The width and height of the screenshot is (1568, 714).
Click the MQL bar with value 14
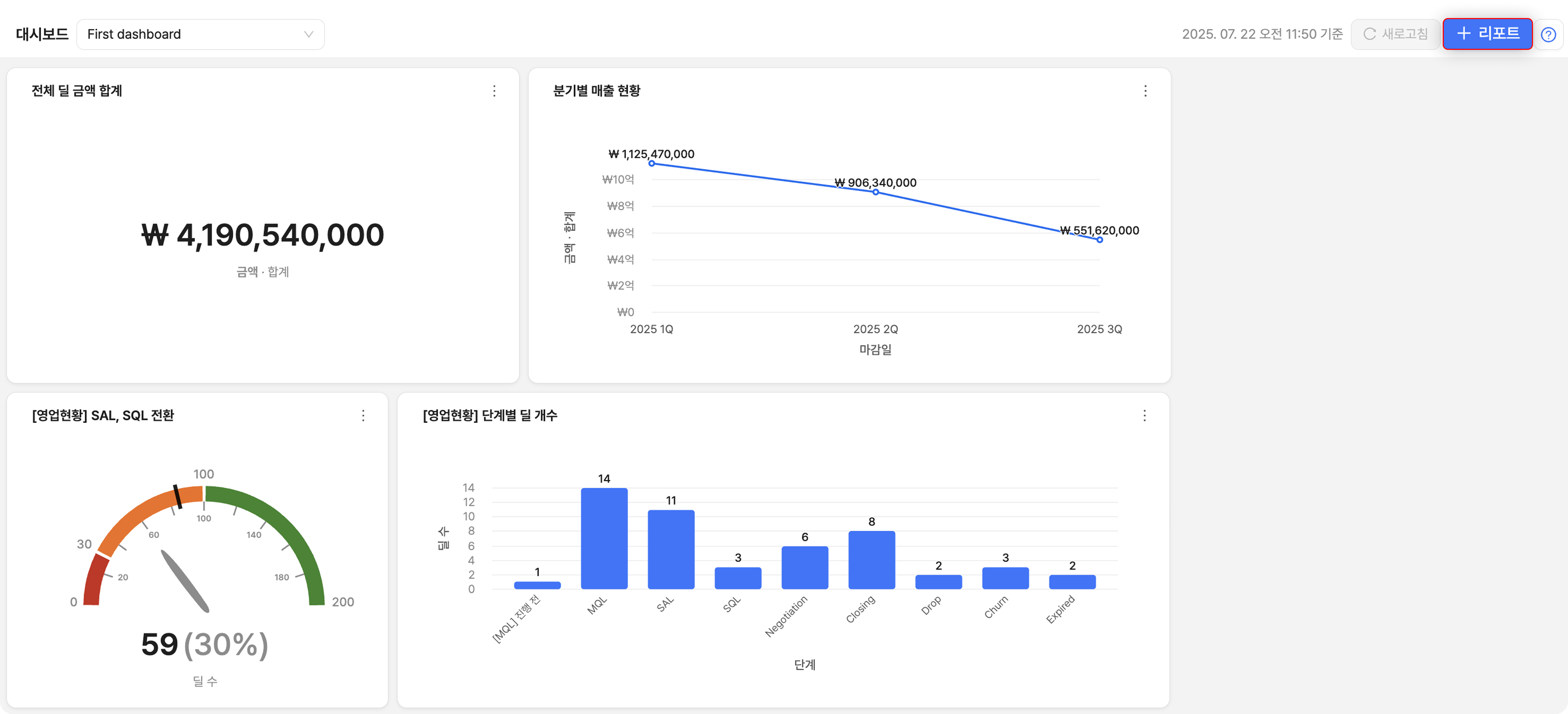[604, 538]
